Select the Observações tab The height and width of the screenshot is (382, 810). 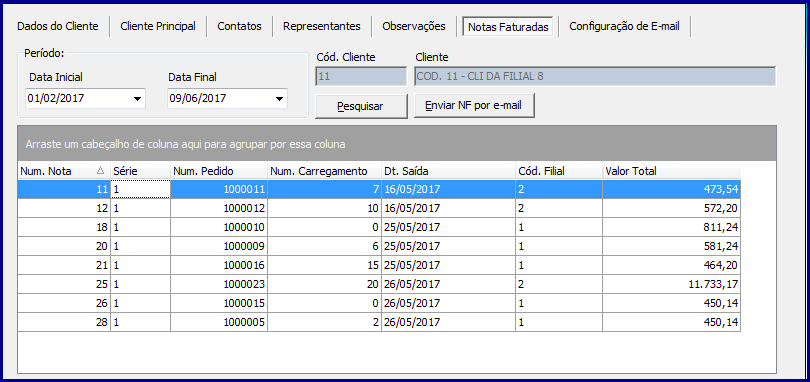click(414, 26)
